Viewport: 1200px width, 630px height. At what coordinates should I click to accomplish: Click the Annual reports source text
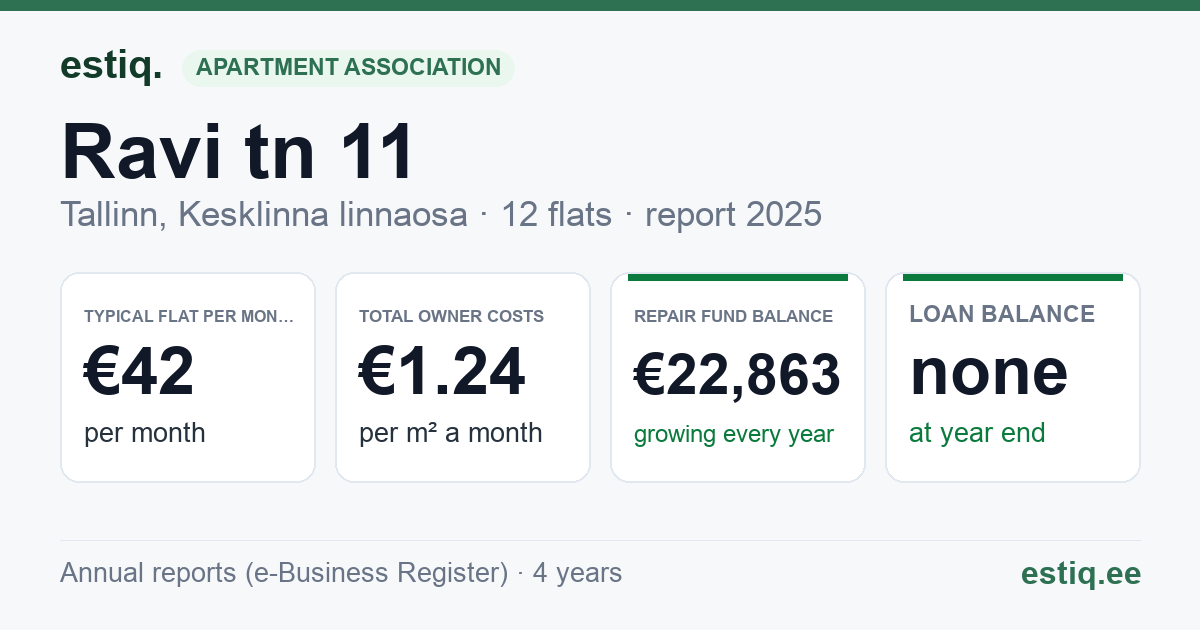pyautogui.click(x=341, y=573)
